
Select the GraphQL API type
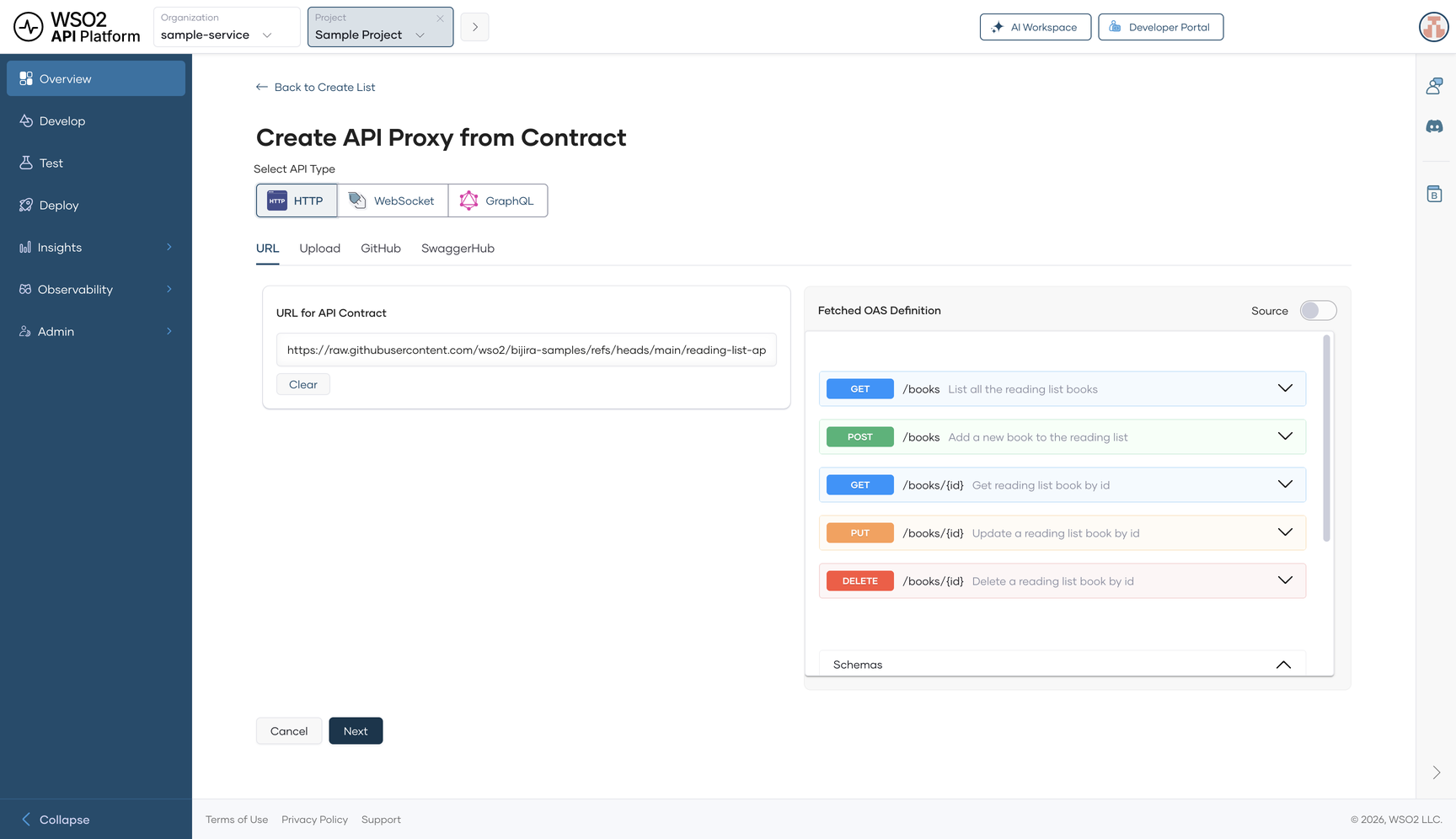(498, 200)
